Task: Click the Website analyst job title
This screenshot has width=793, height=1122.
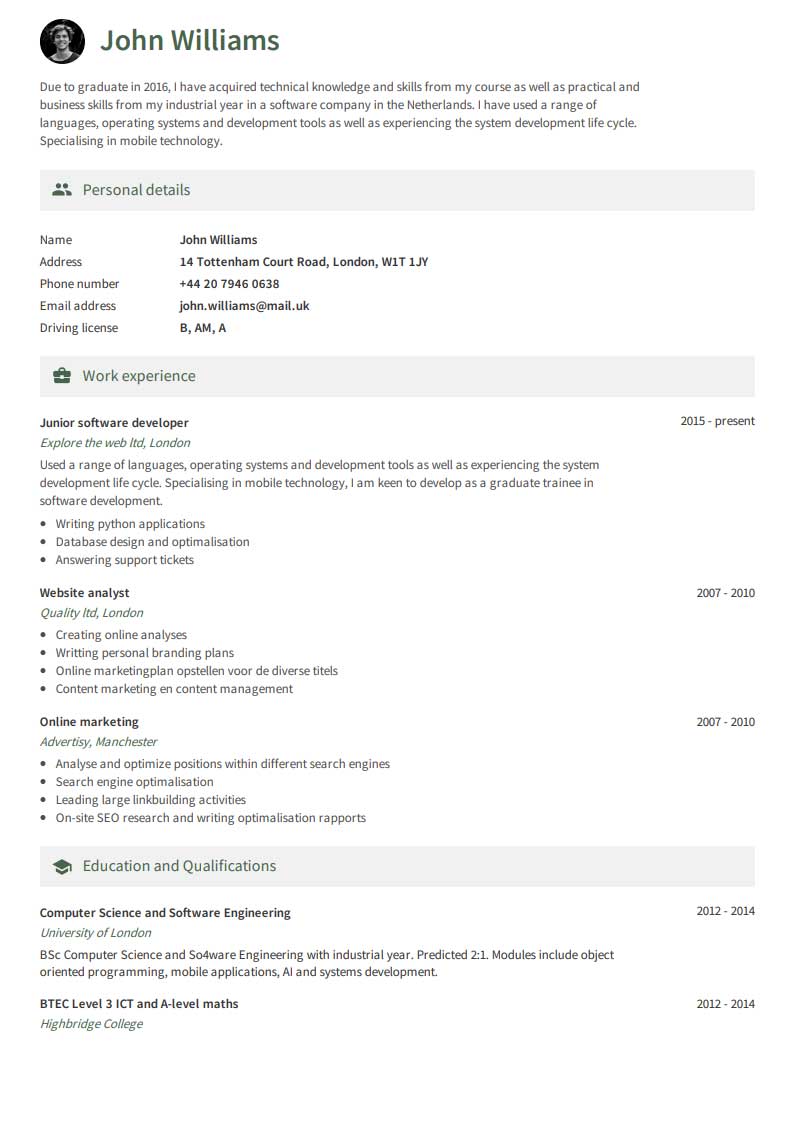Action: coord(85,593)
